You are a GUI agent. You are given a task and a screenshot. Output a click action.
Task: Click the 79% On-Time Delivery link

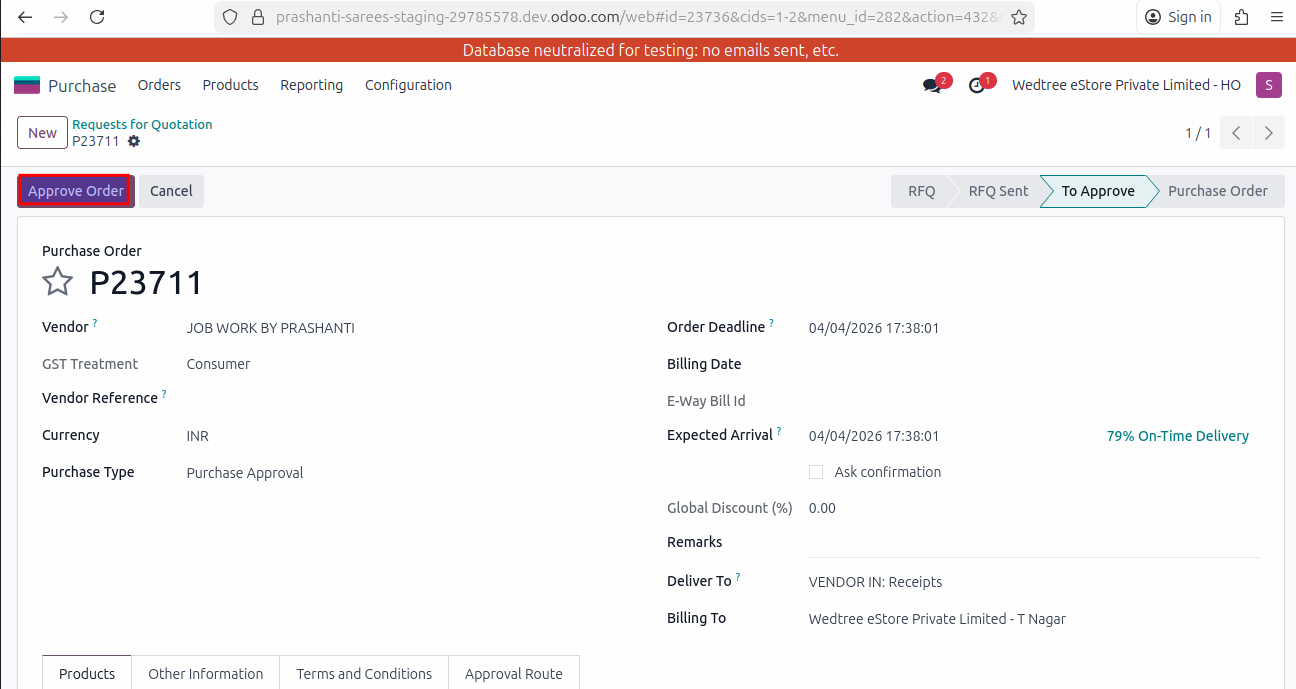pyautogui.click(x=1177, y=436)
